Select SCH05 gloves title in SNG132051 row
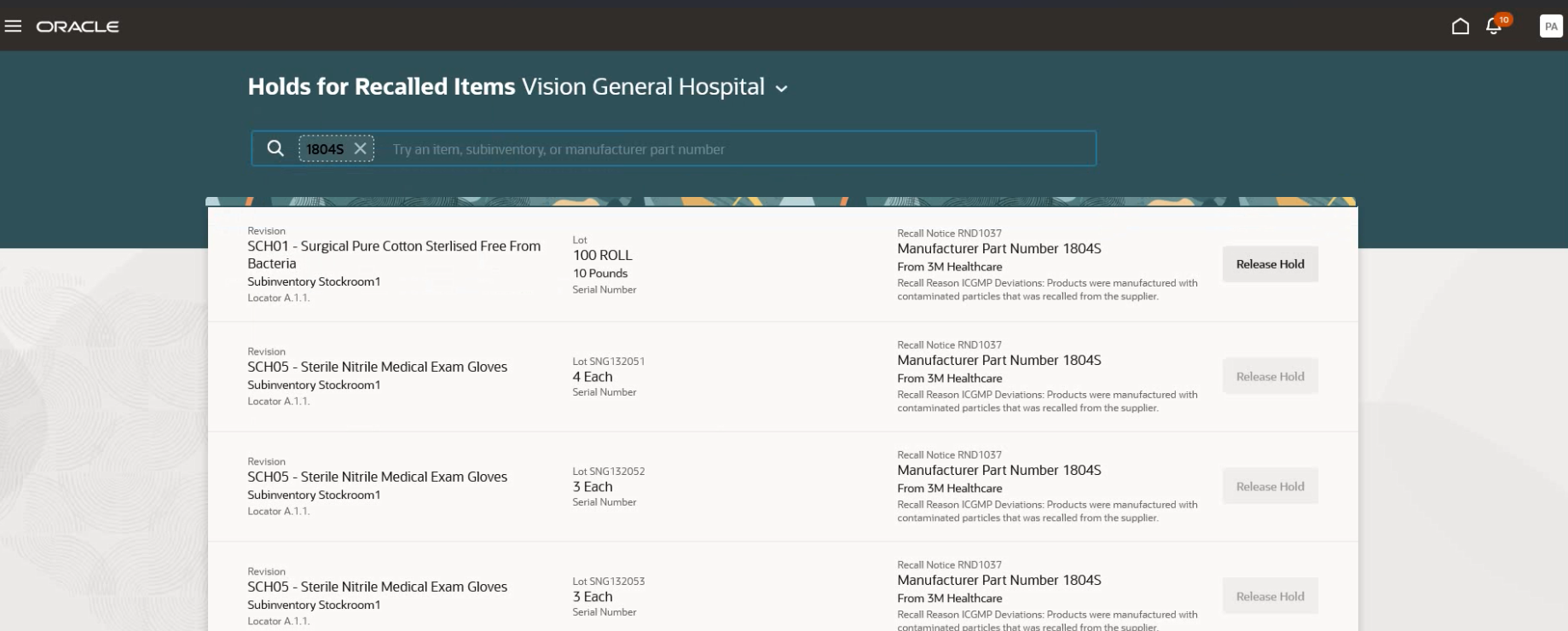 click(x=377, y=367)
